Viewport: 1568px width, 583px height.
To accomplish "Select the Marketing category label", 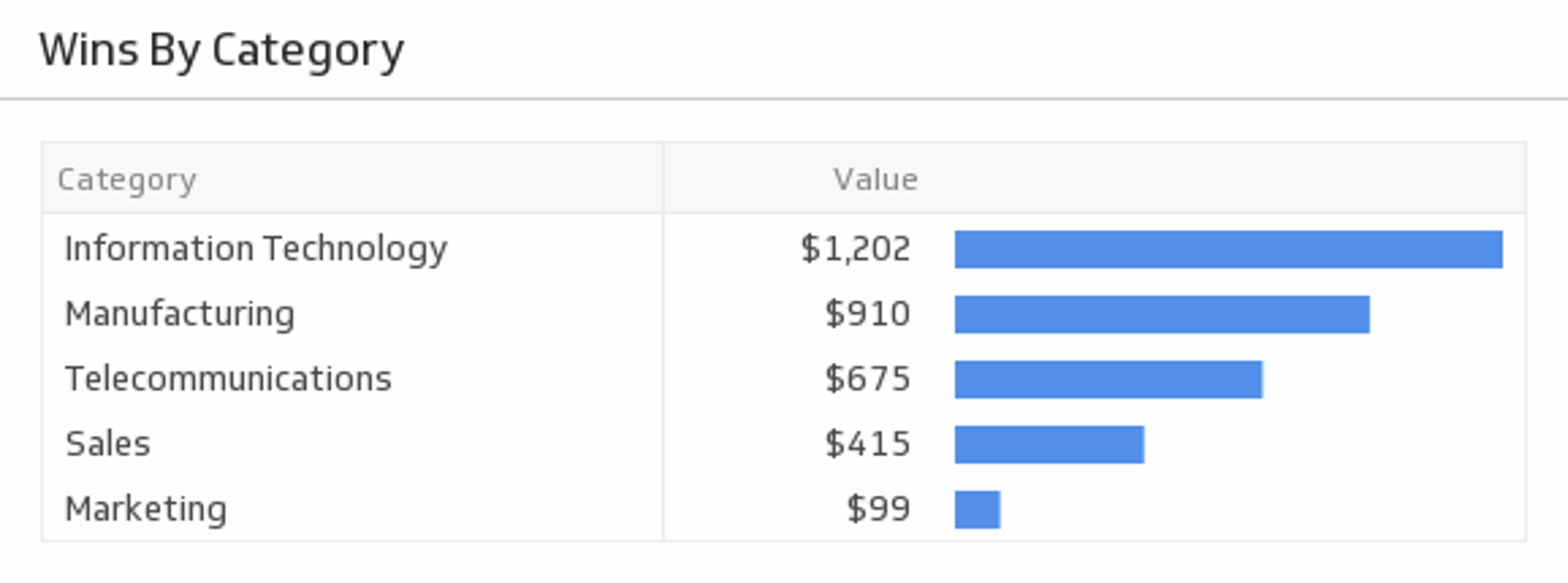I will click(145, 510).
